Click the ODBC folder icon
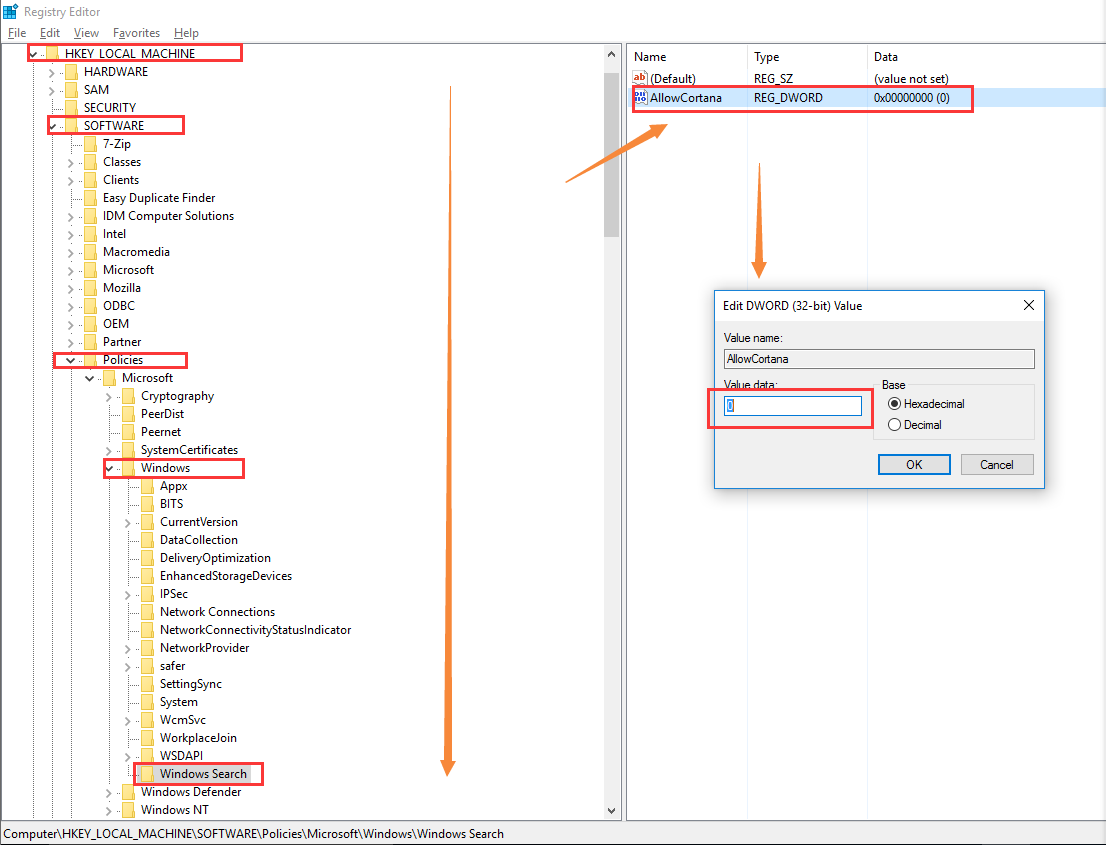This screenshot has width=1106, height=845. (90, 305)
